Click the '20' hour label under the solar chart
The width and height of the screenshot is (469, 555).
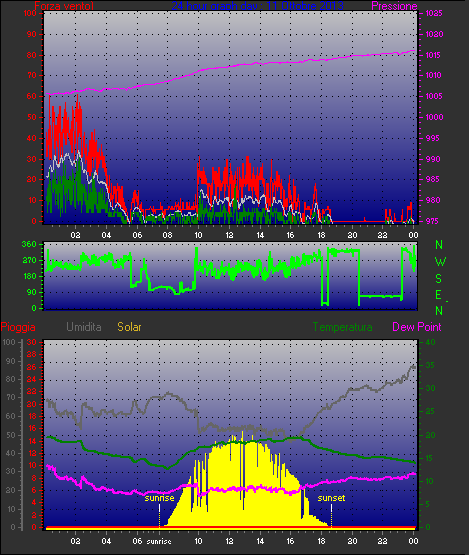[x=352, y=541]
